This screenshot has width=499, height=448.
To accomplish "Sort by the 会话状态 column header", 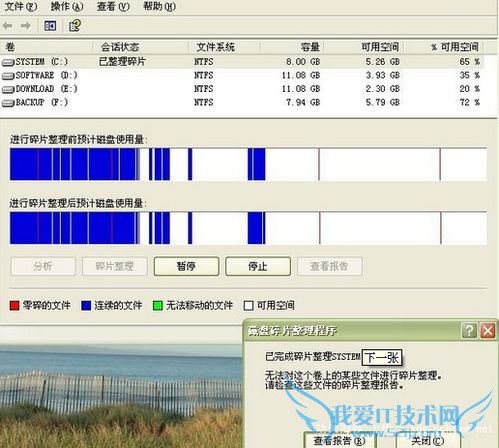I will point(140,47).
